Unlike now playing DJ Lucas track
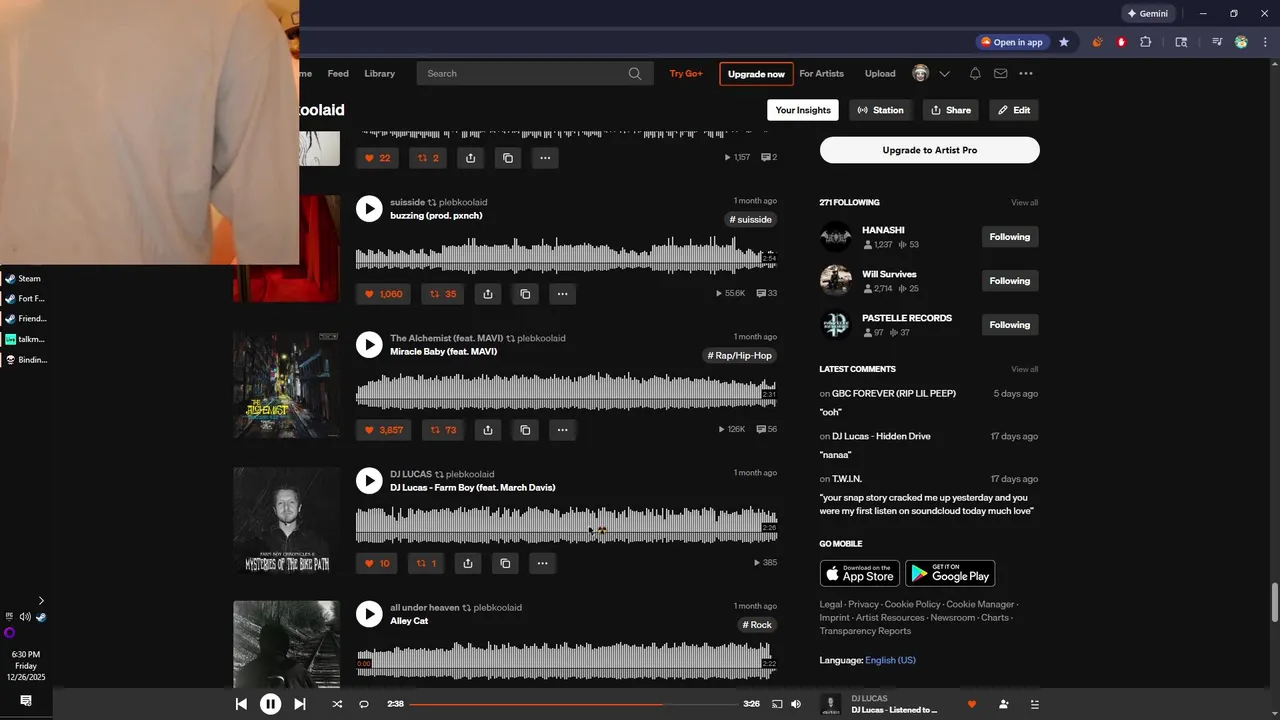 click(971, 704)
